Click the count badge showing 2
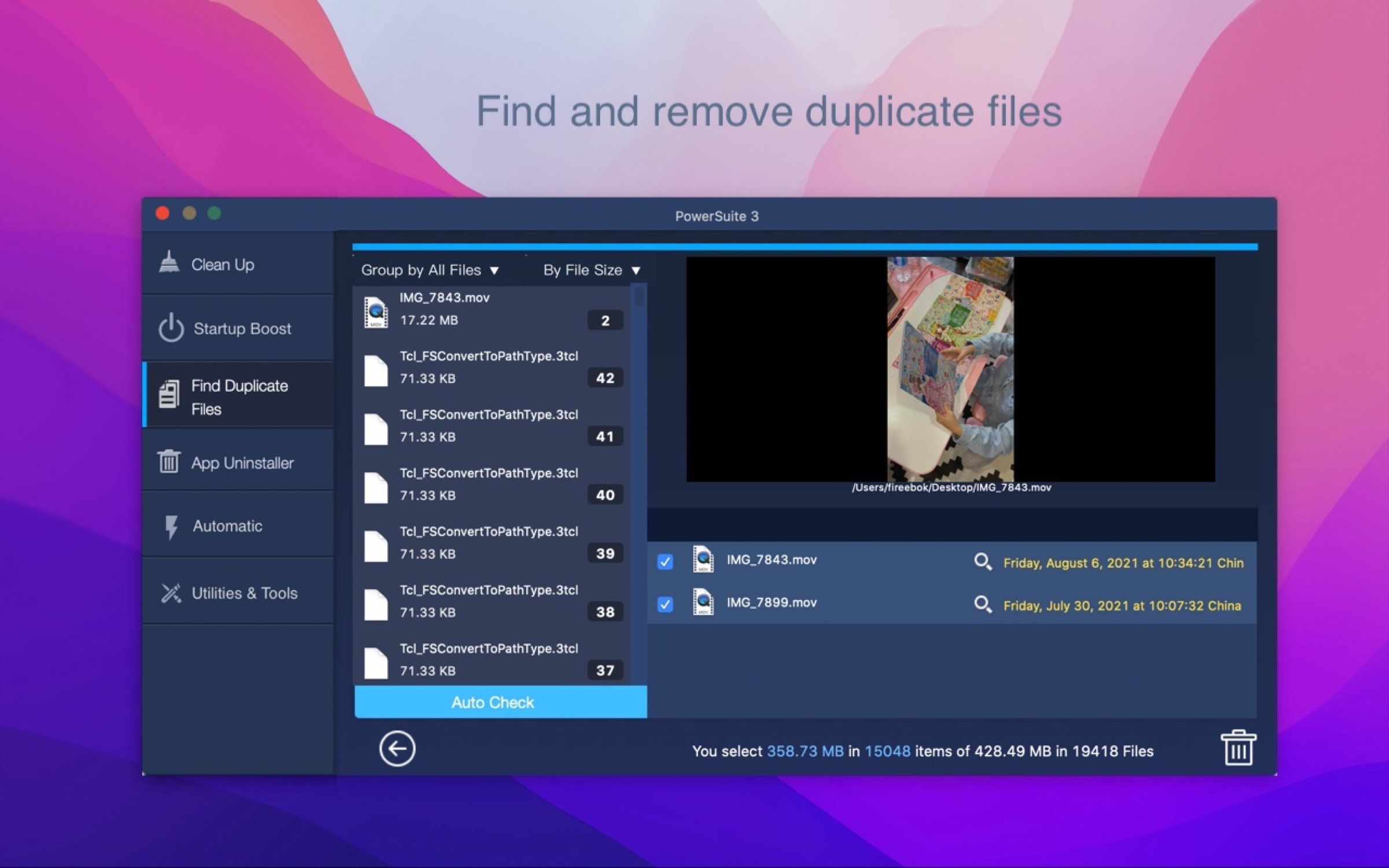Image resolution: width=1389 pixels, height=868 pixels. pos(605,320)
